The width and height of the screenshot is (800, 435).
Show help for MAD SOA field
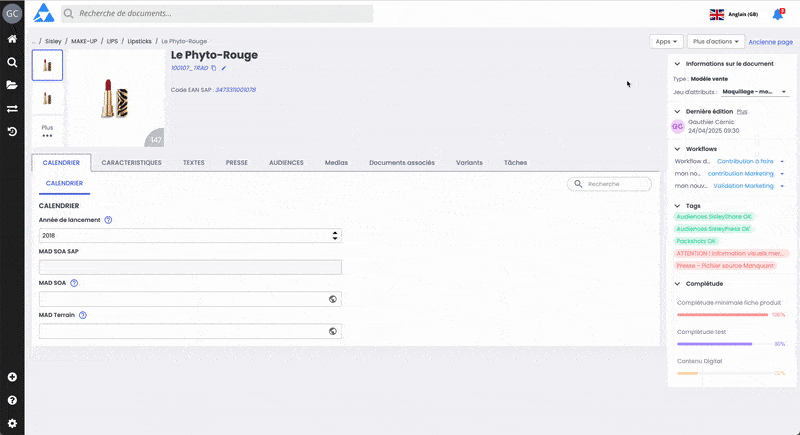point(74,283)
